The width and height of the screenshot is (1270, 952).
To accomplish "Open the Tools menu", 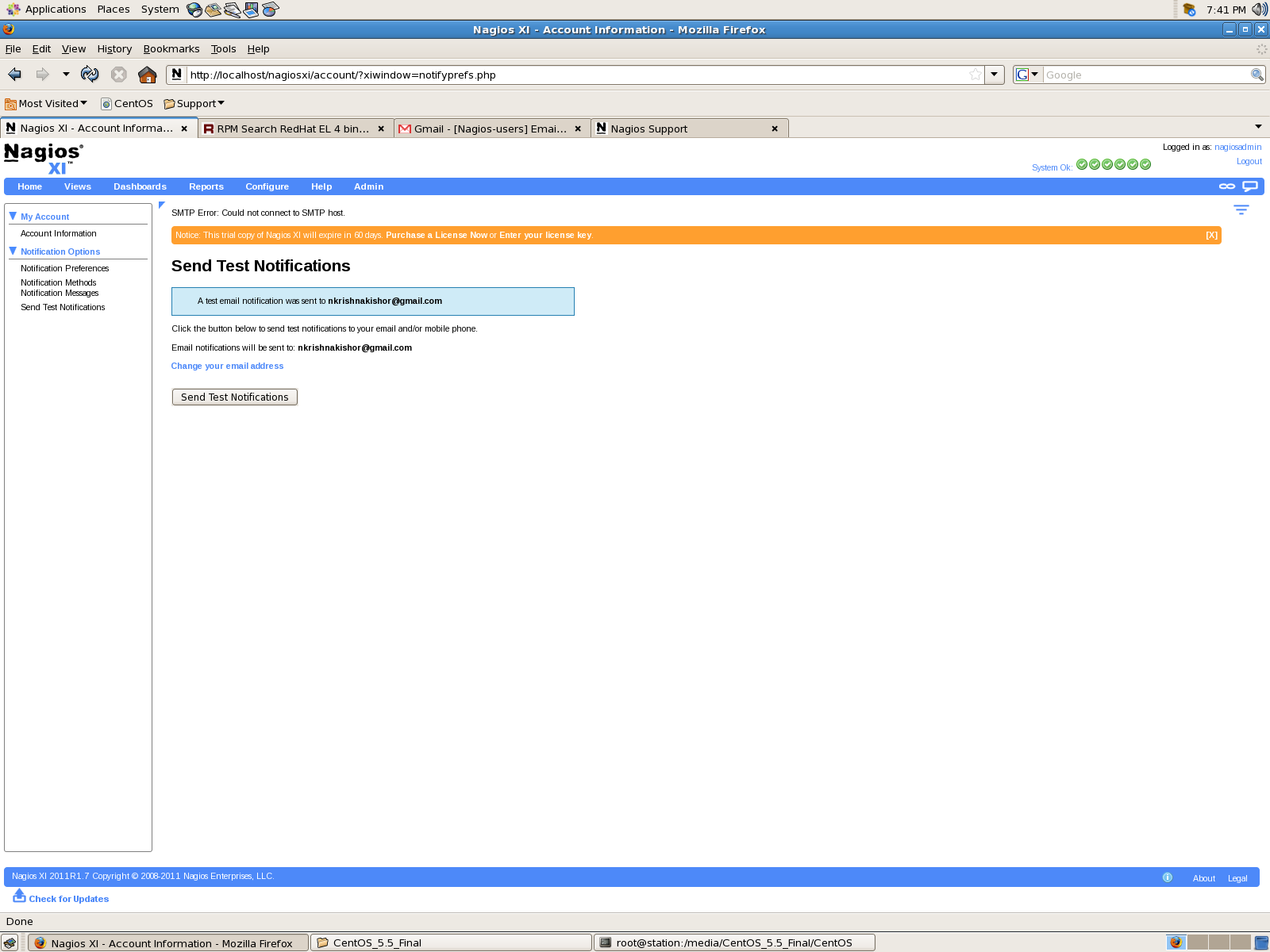I will click(x=223, y=49).
